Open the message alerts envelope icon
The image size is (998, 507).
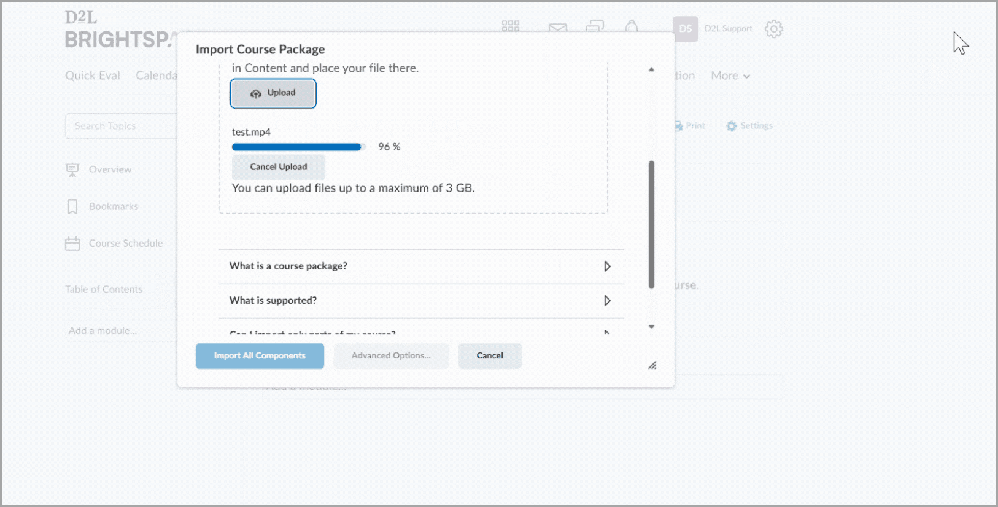pos(558,28)
